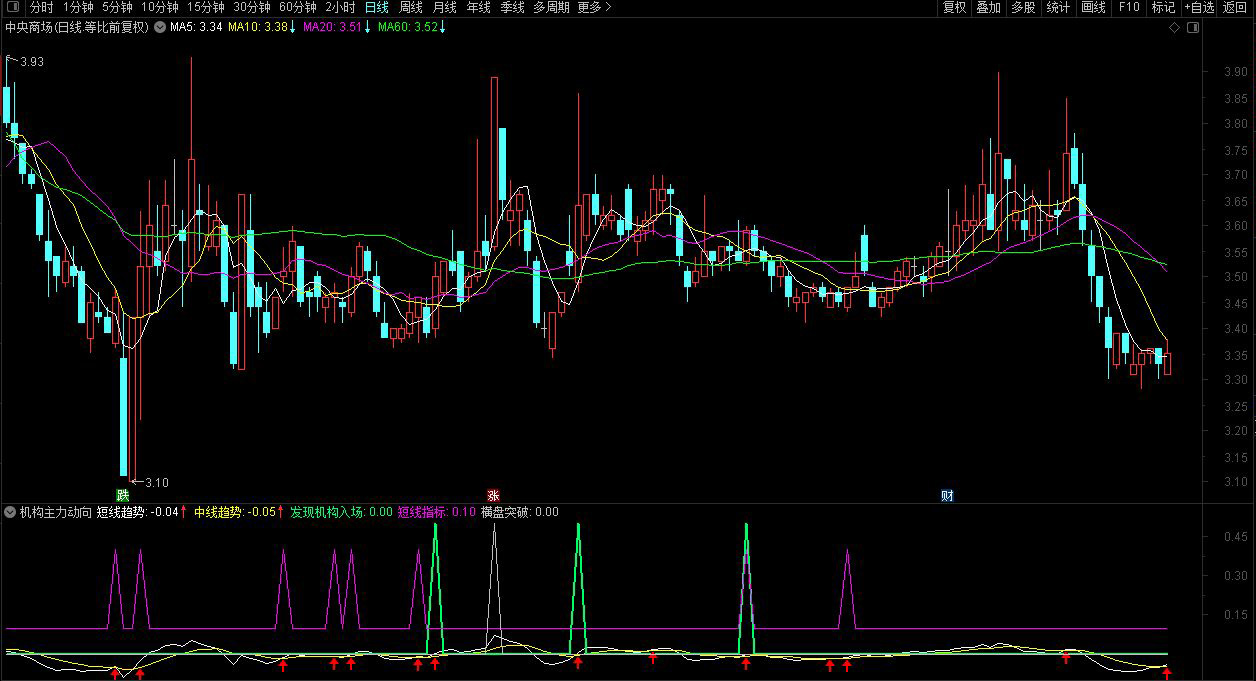Open the blue 财 financial marker
The height and width of the screenshot is (681, 1256).
point(946,495)
